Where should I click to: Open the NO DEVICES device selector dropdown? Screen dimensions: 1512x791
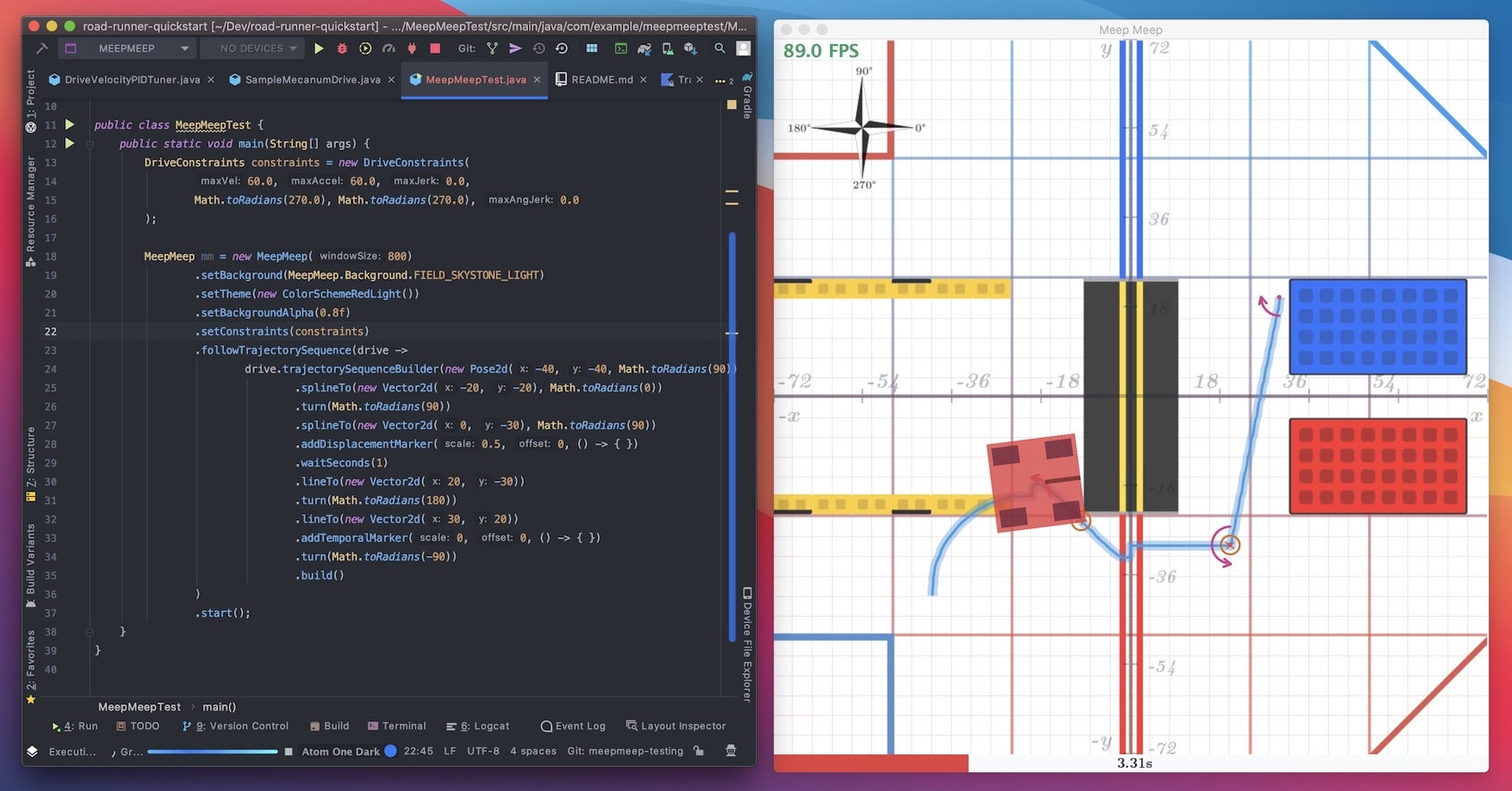(x=252, y=48)
